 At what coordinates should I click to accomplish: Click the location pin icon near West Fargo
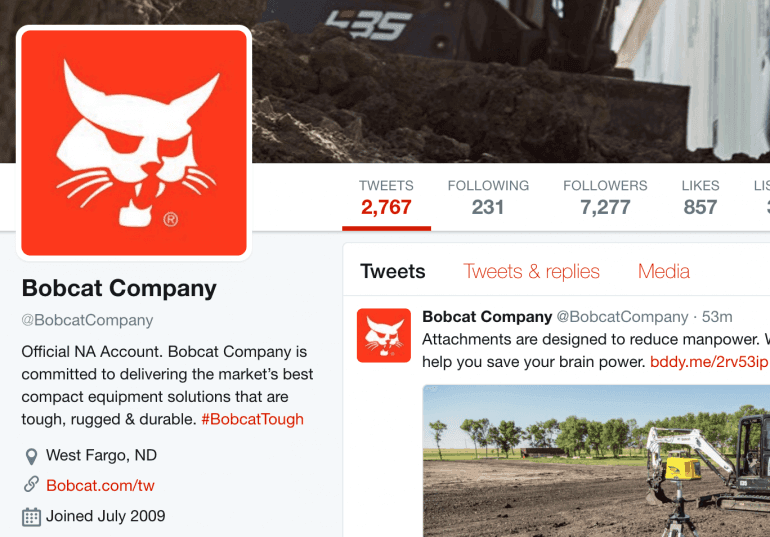tap(31, 456)
